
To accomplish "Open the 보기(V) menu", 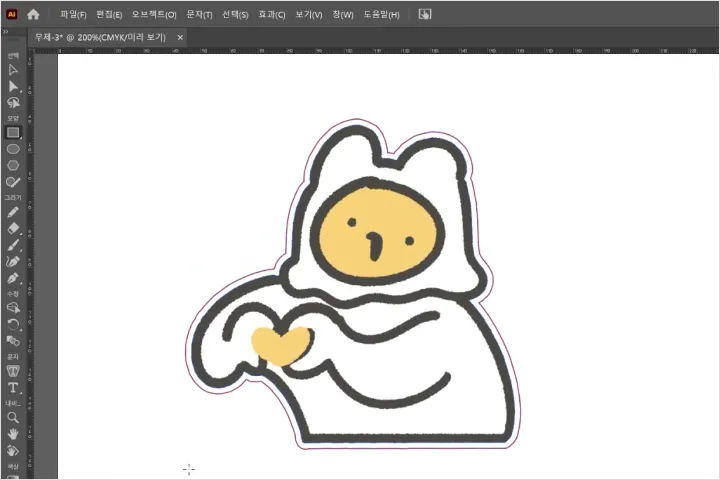I will pyautogui.click(x=308, y=15).
